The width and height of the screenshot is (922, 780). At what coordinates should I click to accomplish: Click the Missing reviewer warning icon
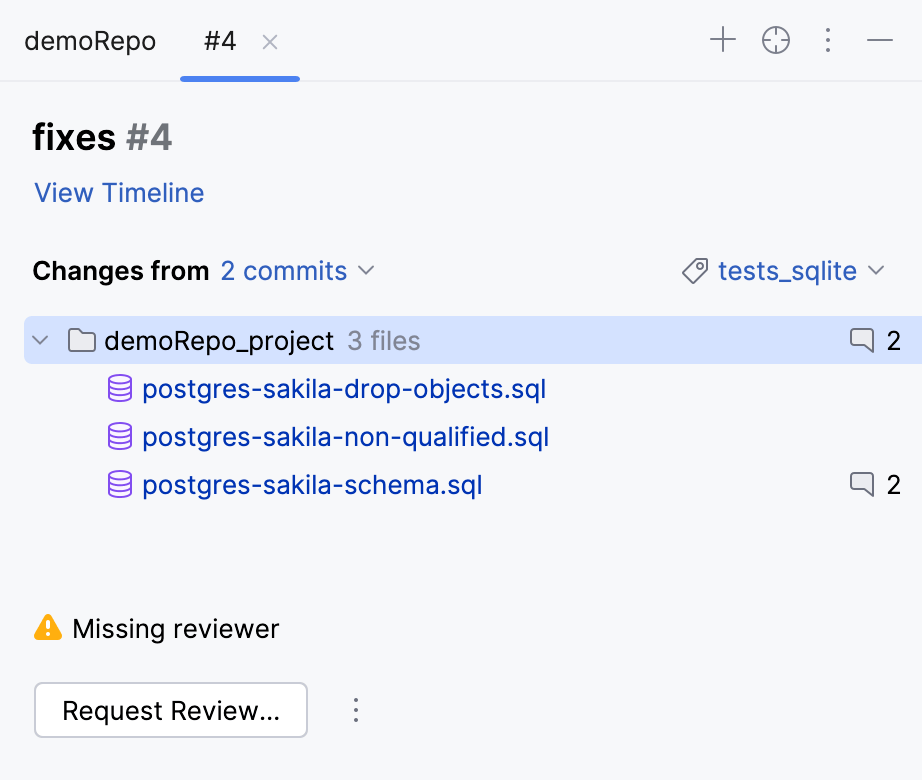46,628
